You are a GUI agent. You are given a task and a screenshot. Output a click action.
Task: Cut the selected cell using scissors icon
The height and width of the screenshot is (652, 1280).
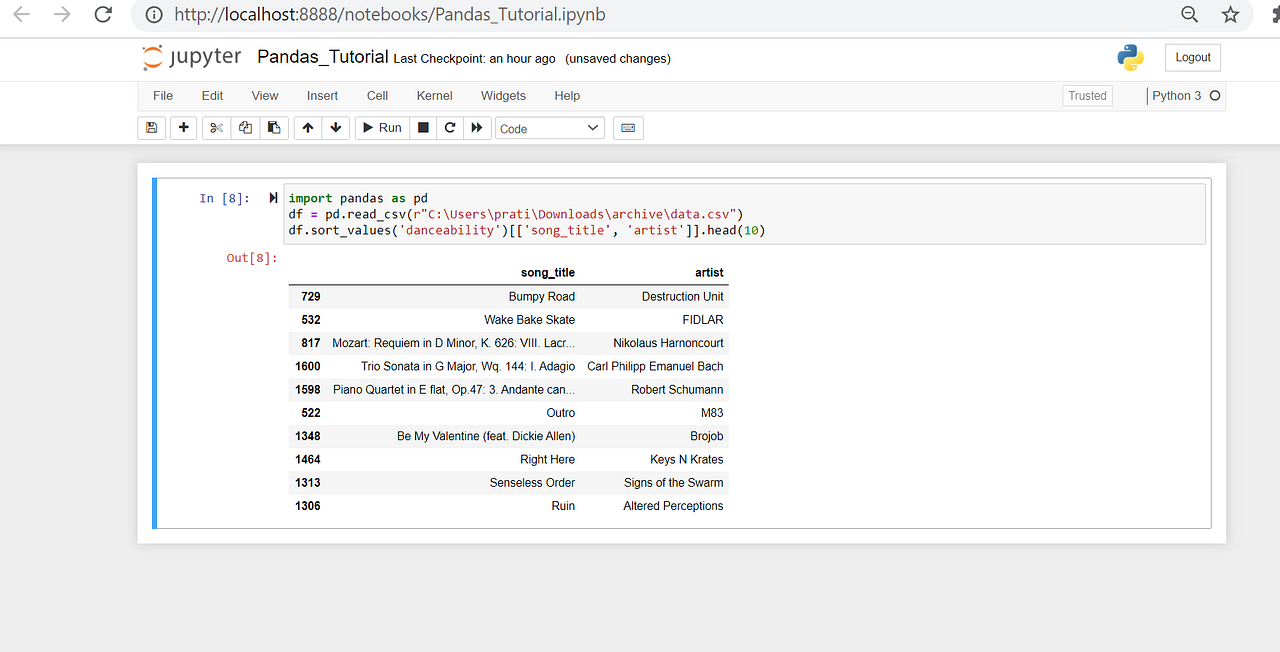[215, 127]
